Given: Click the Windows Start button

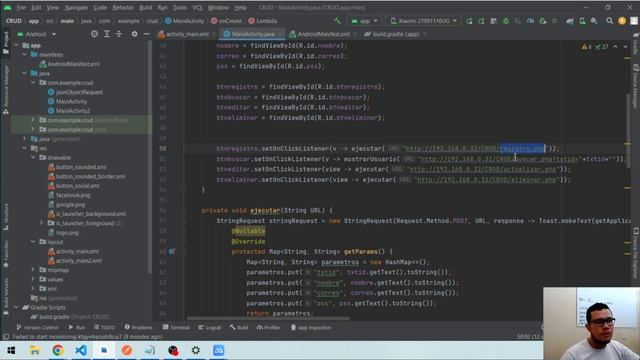Looking at the screenshot, I should click(11, 350).
